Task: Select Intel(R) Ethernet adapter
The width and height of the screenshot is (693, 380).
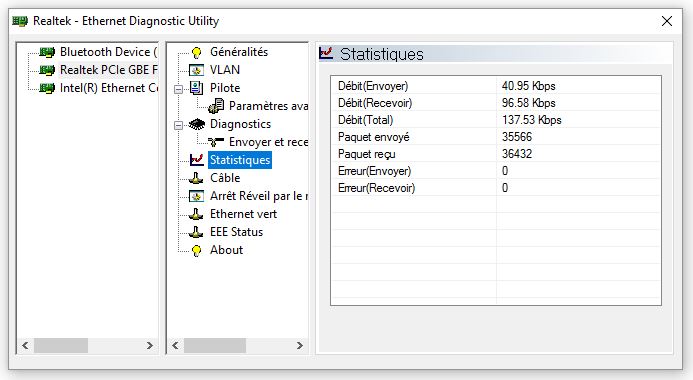Action: click(x=108, y=88)
